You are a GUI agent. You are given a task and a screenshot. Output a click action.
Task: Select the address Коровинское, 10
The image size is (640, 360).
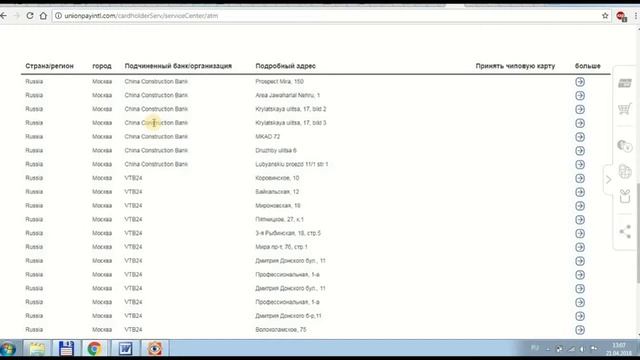277,178
